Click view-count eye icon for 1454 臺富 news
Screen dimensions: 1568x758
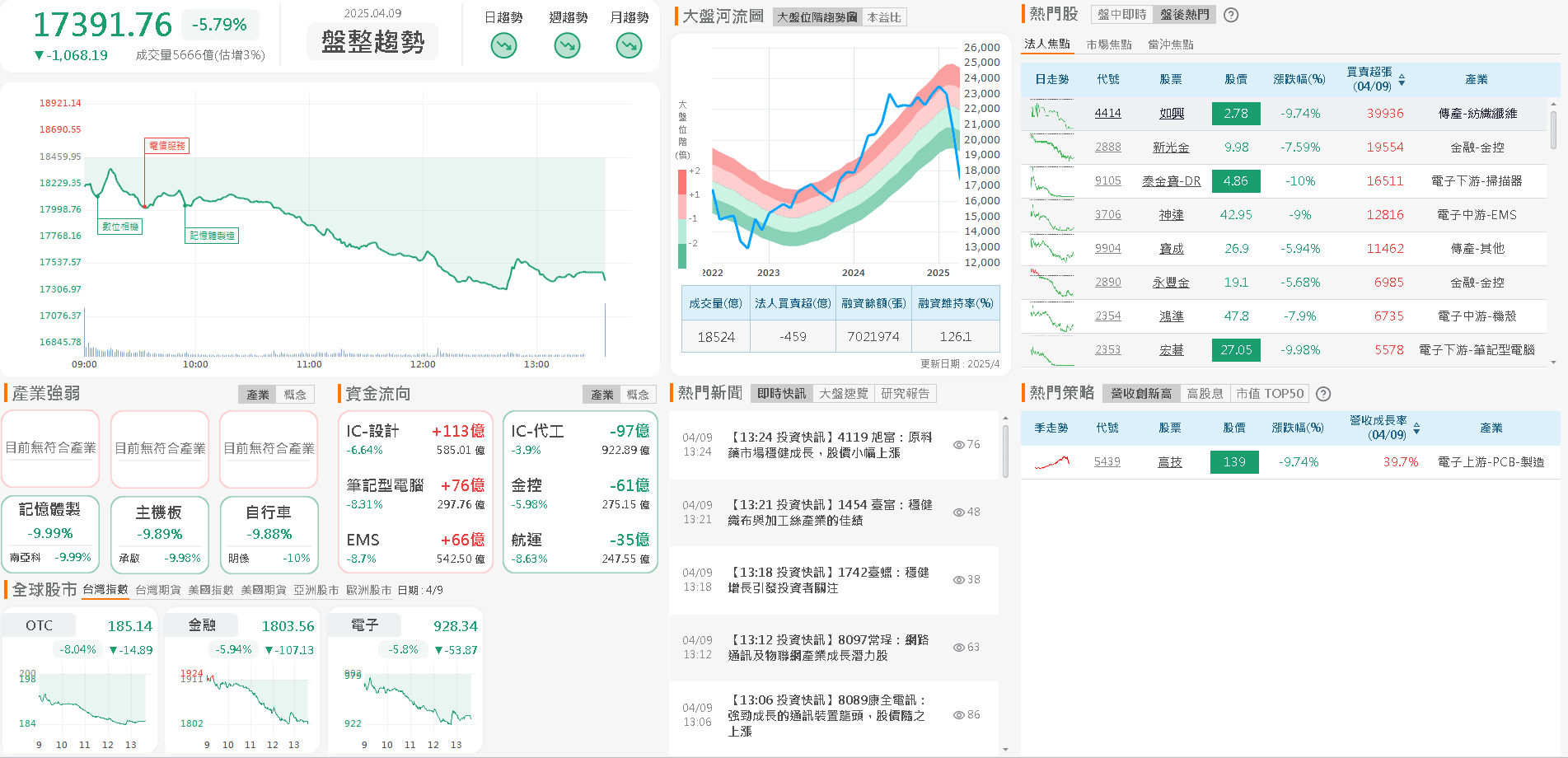[959, 512]
